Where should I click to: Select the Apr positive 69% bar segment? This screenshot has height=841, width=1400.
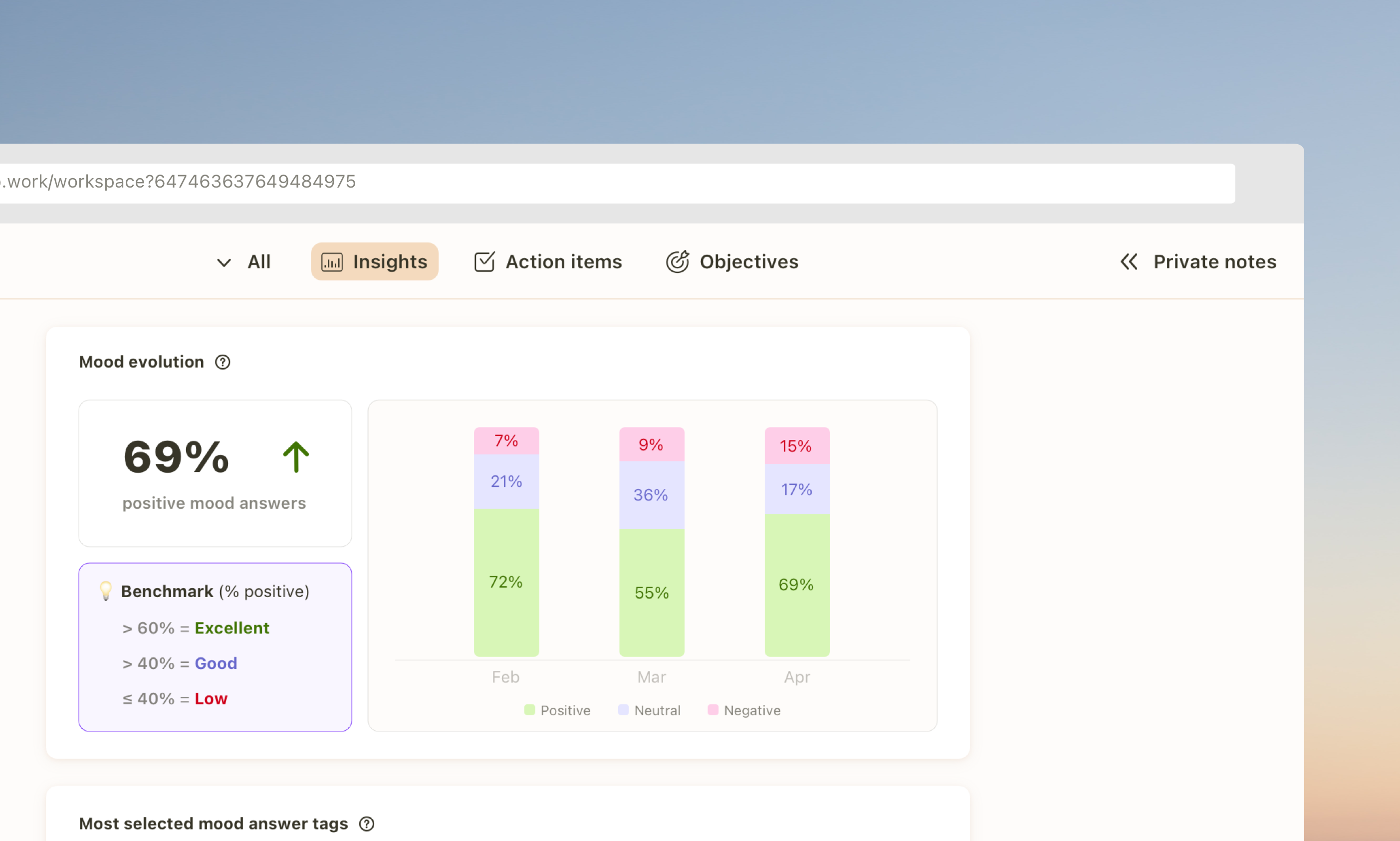pyautogui.click(x=797, y=585)
